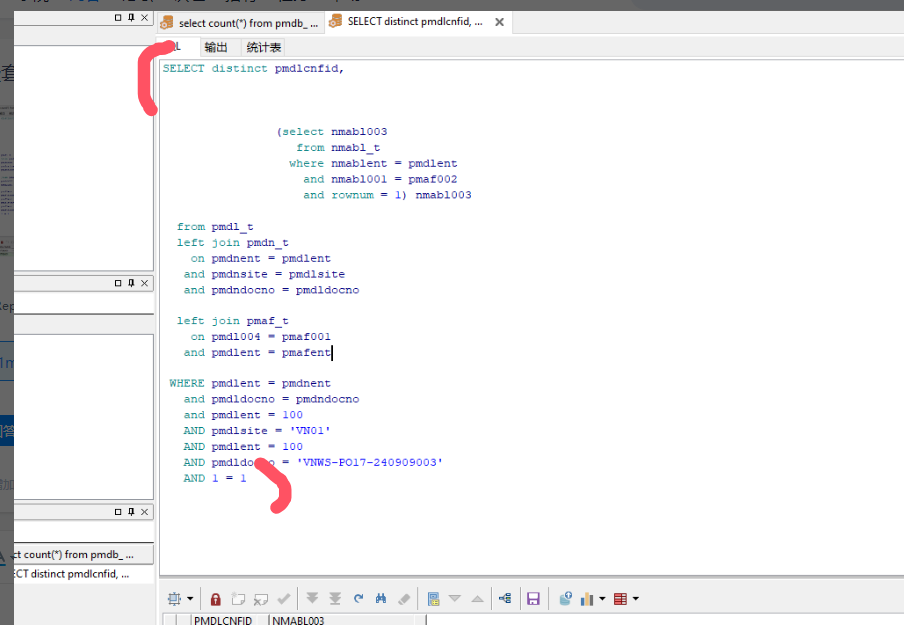The height and width of the screenshot is (625, 904).
Task: Switch to the 统计表 tab
Action: click(264, 47)
